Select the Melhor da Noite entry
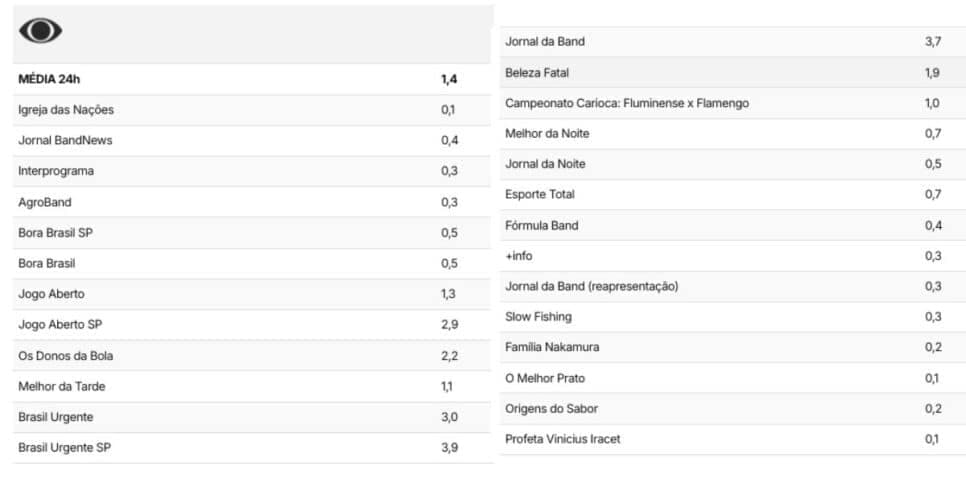Screen dimensions: 966x483 733,134
